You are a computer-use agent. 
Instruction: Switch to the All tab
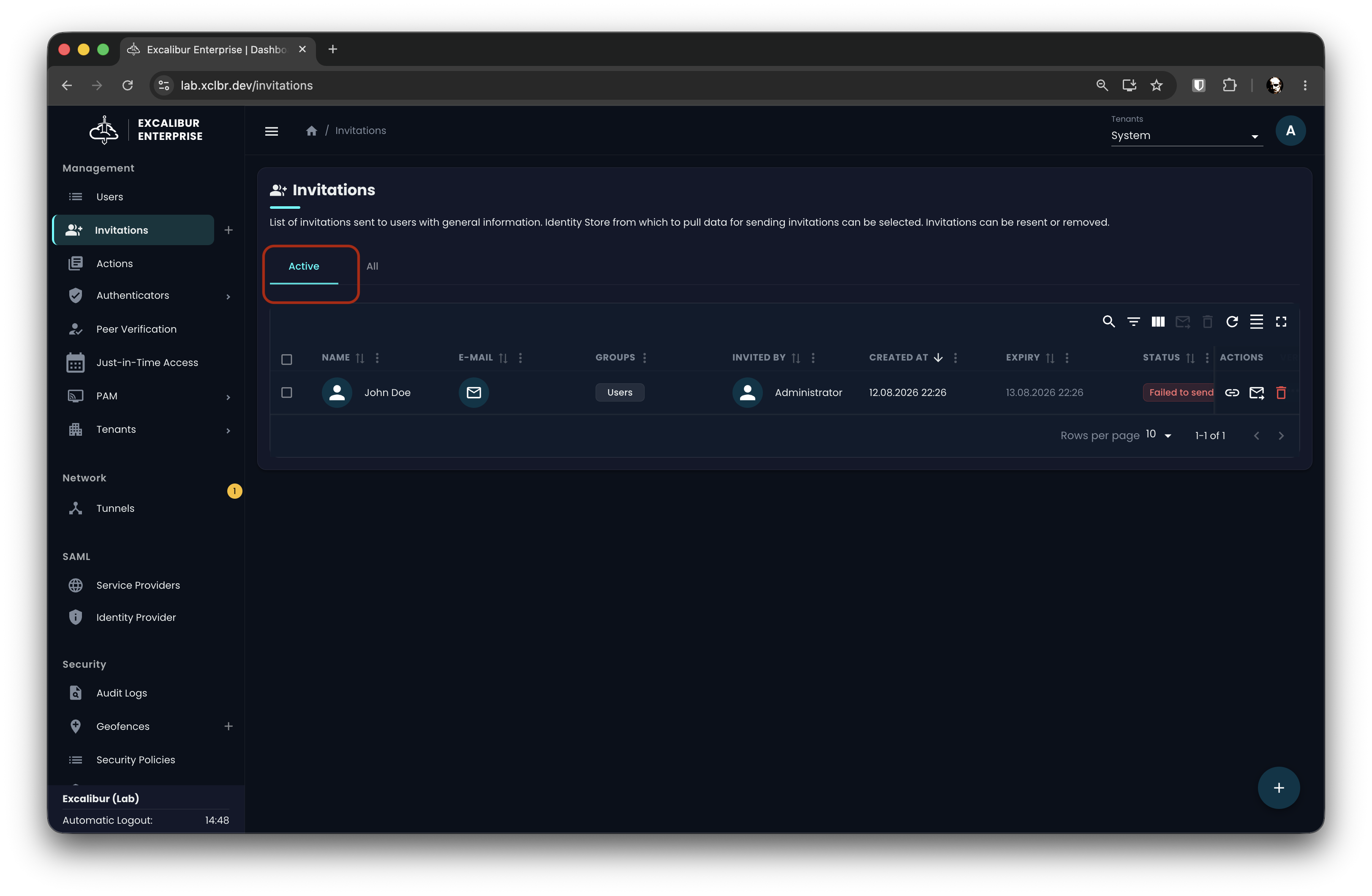pos(372,266)
